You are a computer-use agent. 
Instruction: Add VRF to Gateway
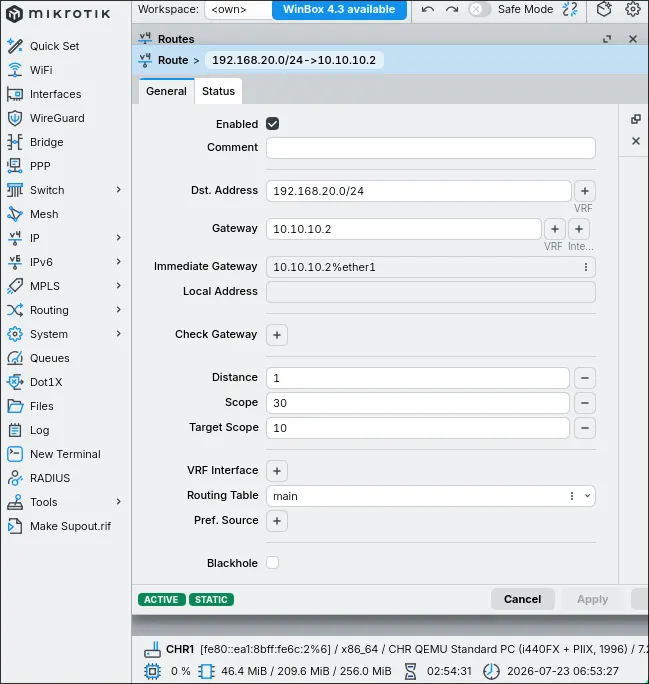(555, 229)
